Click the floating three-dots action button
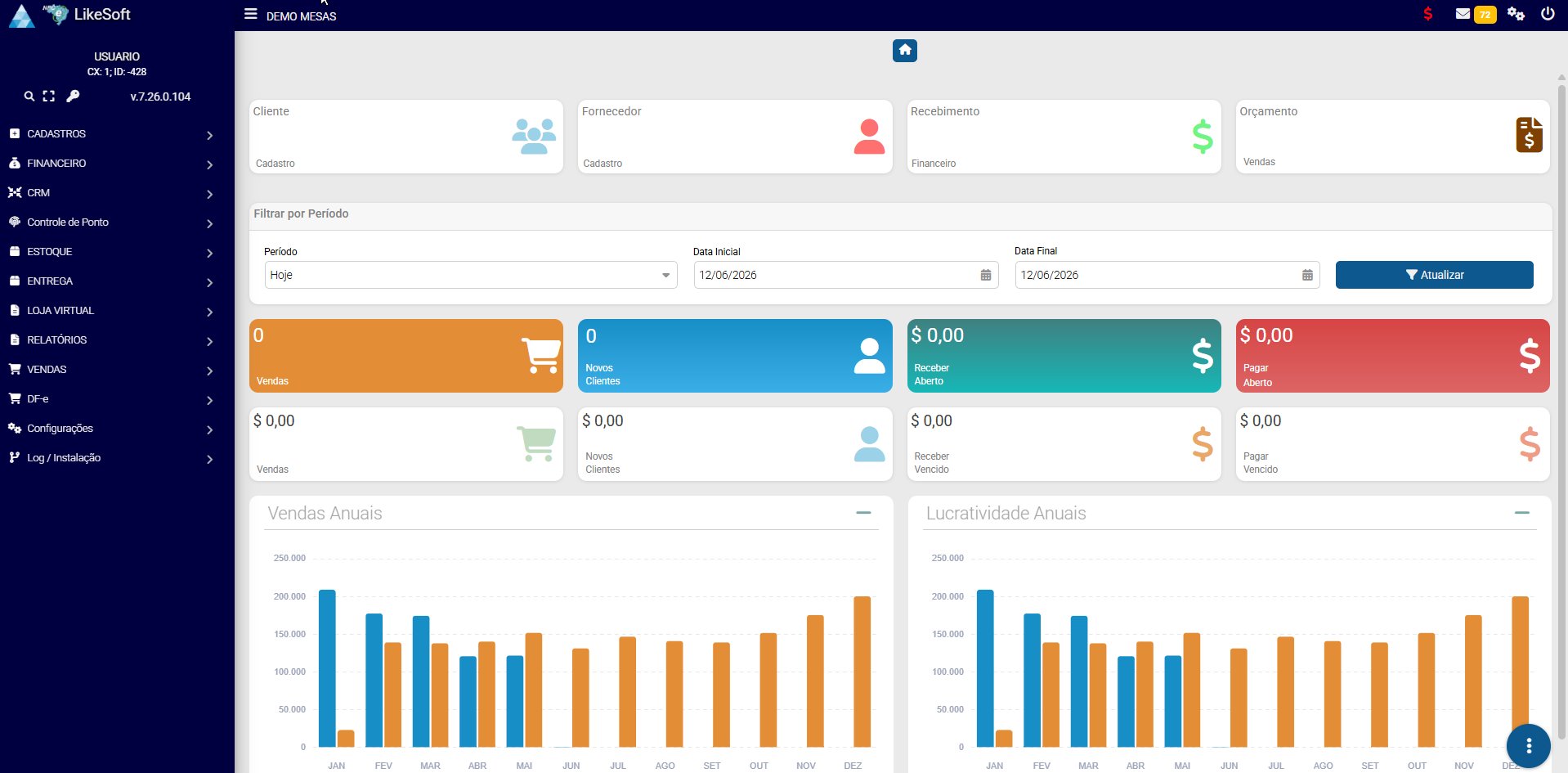 click(x=1528, y=746)
